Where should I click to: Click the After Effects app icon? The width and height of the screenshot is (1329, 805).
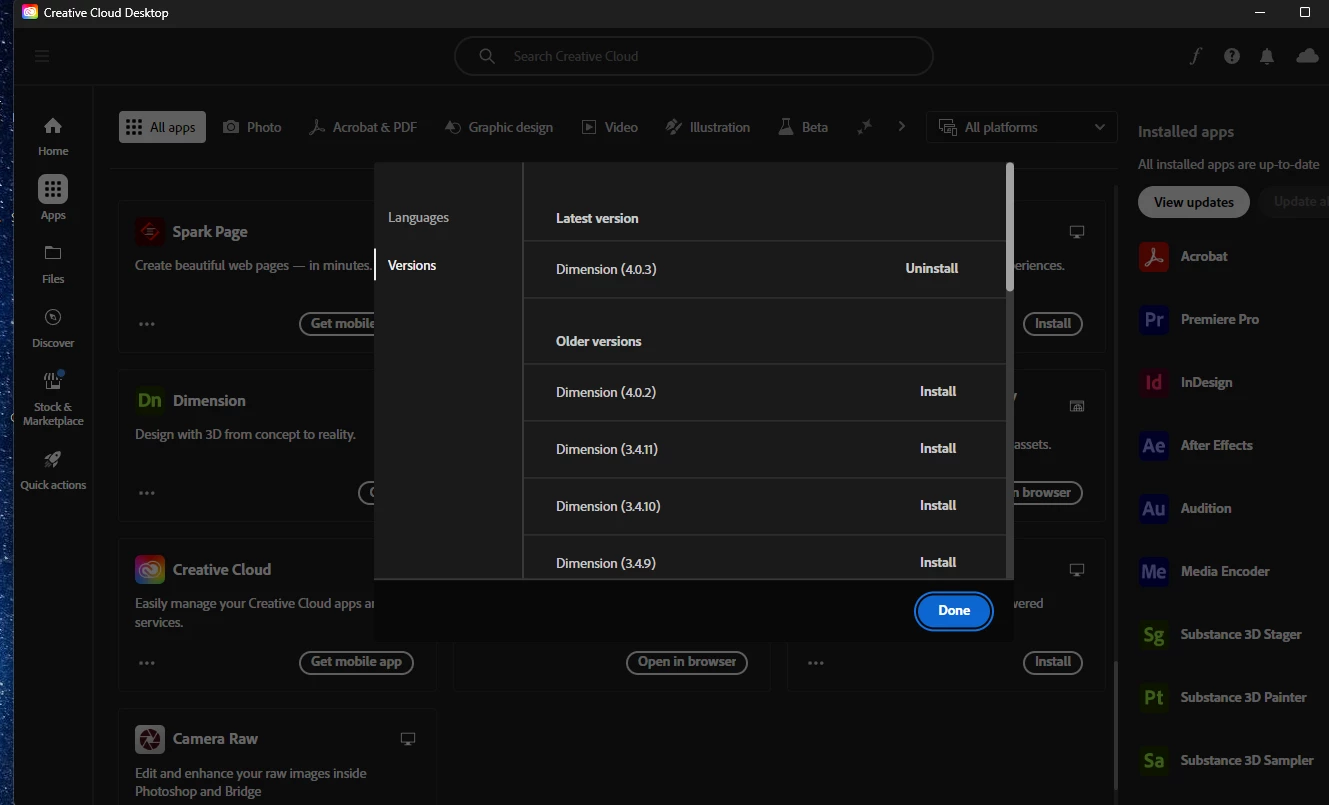tap(1154, 445)
